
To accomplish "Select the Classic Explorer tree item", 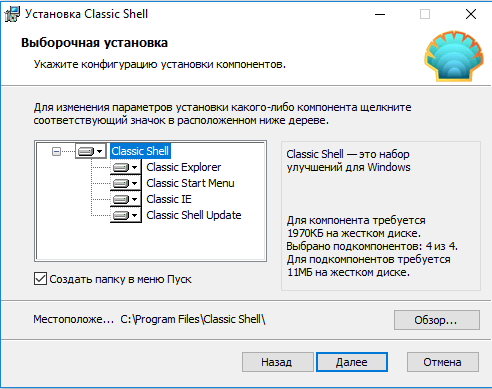I will tap(184, 167).
